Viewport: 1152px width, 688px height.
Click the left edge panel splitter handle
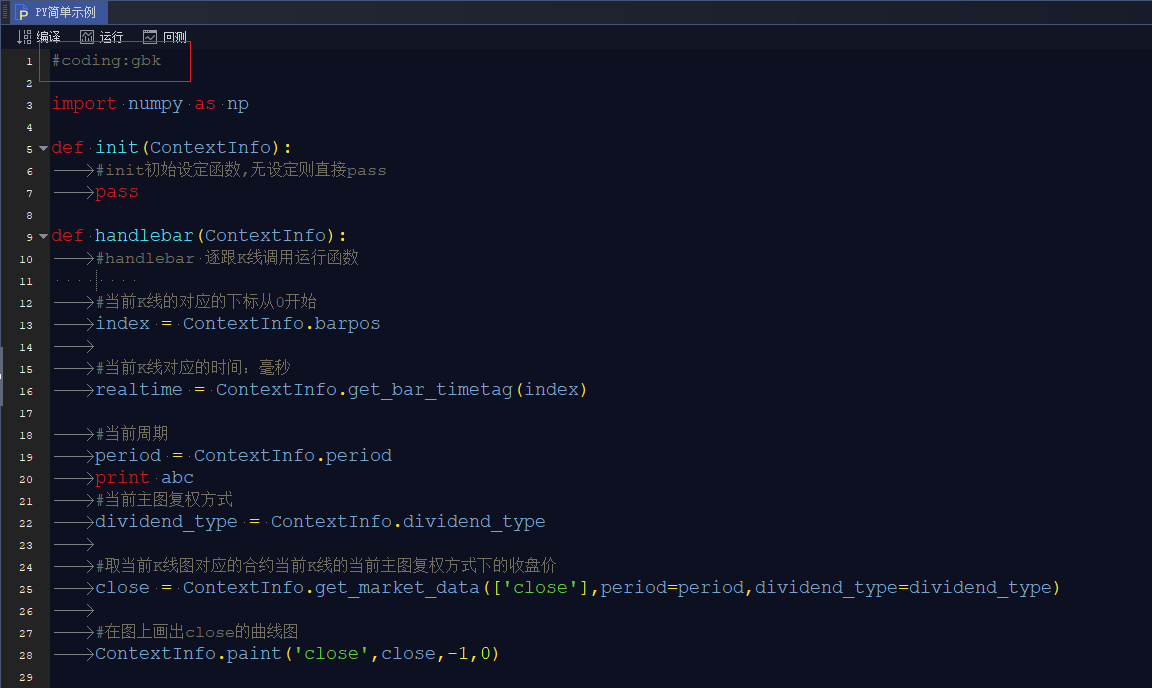coord(2,376)
